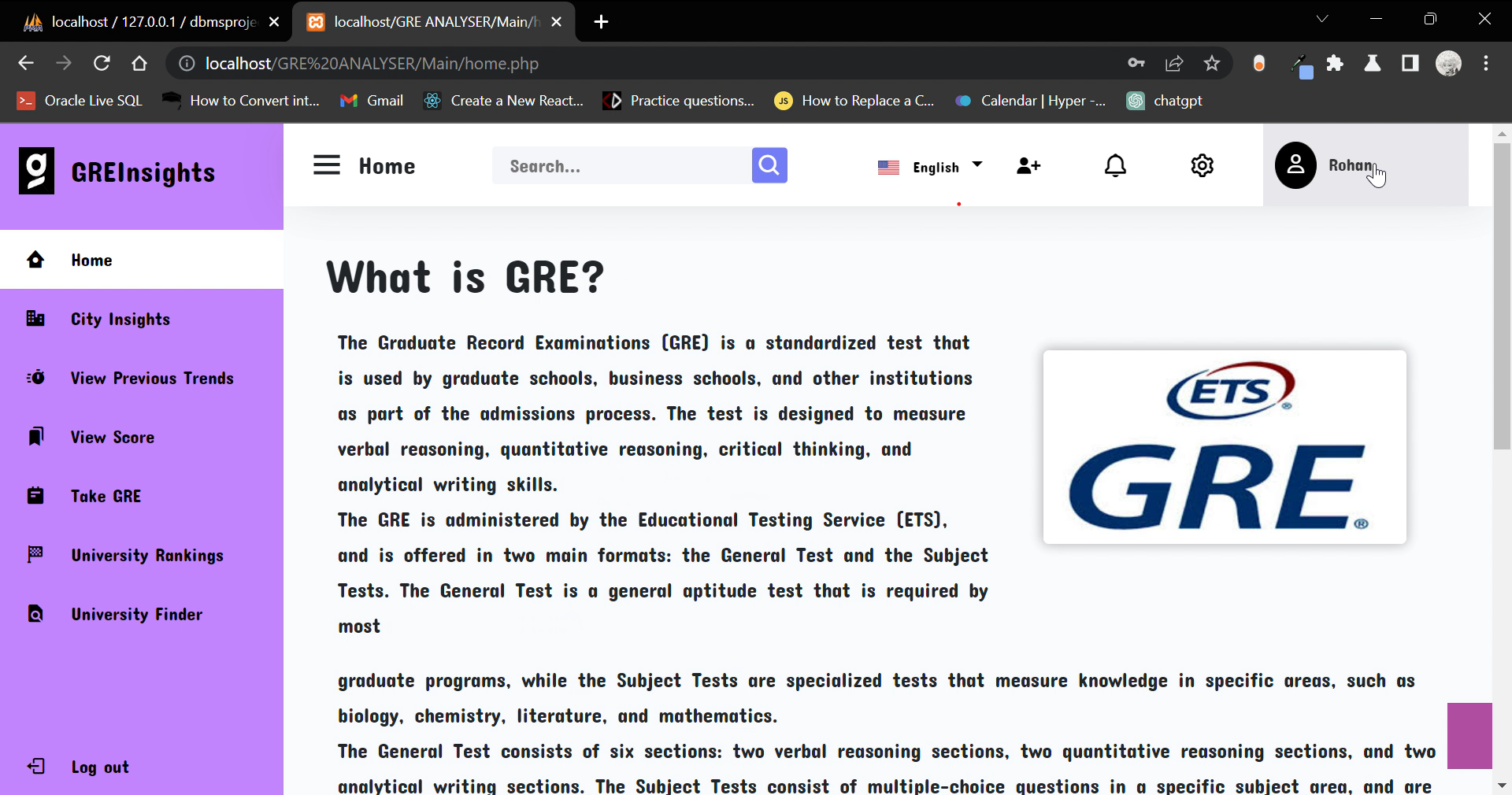Click the Rohan profile avatar icon
1512x795 pixels.
(x=1295, y=165)
